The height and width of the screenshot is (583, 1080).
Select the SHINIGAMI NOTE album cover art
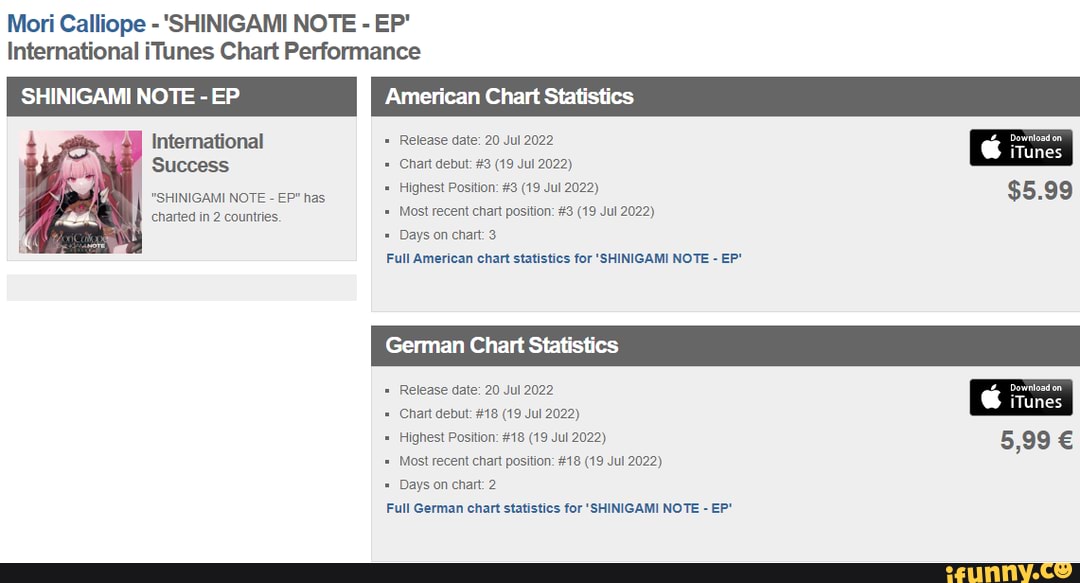pos(79,190)
